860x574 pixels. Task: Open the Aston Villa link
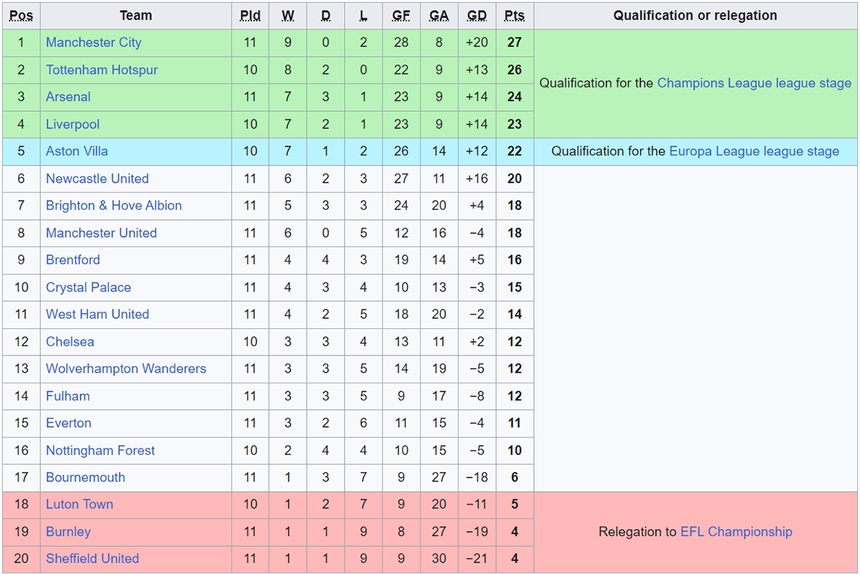click(x=77, y=151)
